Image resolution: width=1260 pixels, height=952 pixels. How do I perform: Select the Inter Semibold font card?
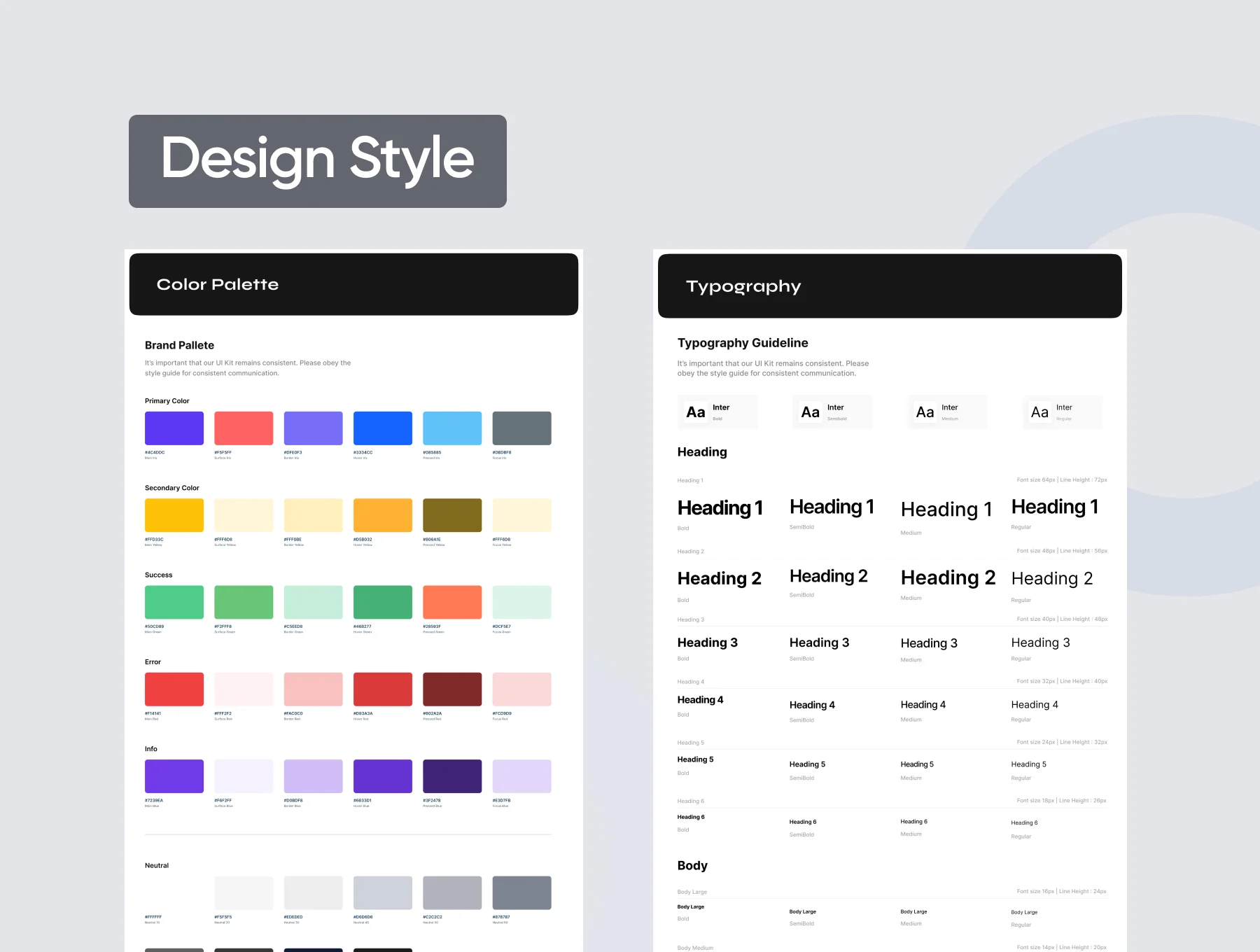tap(832, 412)
